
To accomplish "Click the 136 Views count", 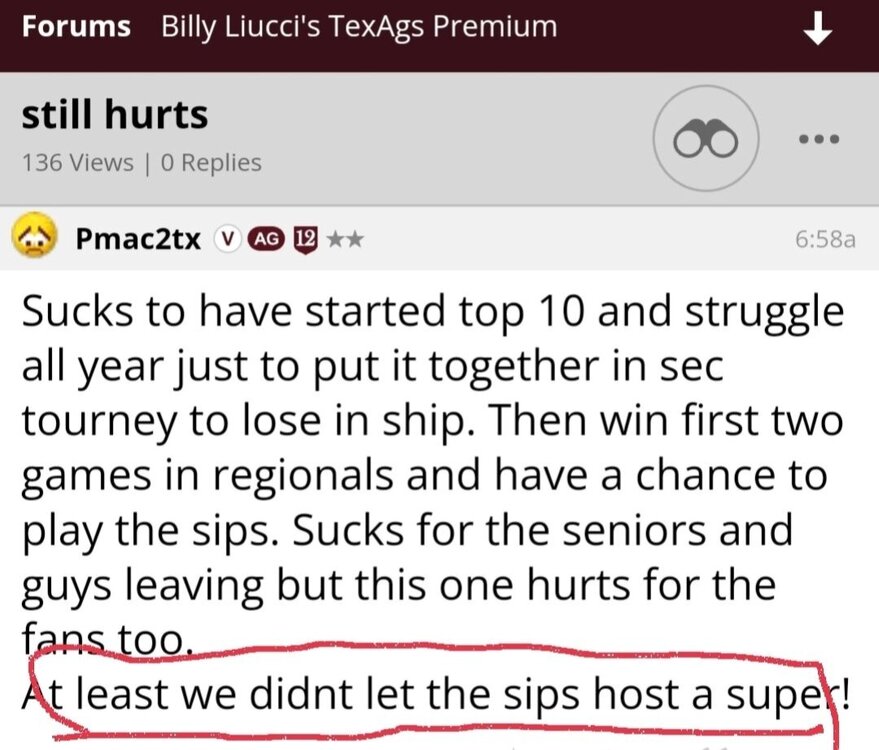I will tap(77, 162).
